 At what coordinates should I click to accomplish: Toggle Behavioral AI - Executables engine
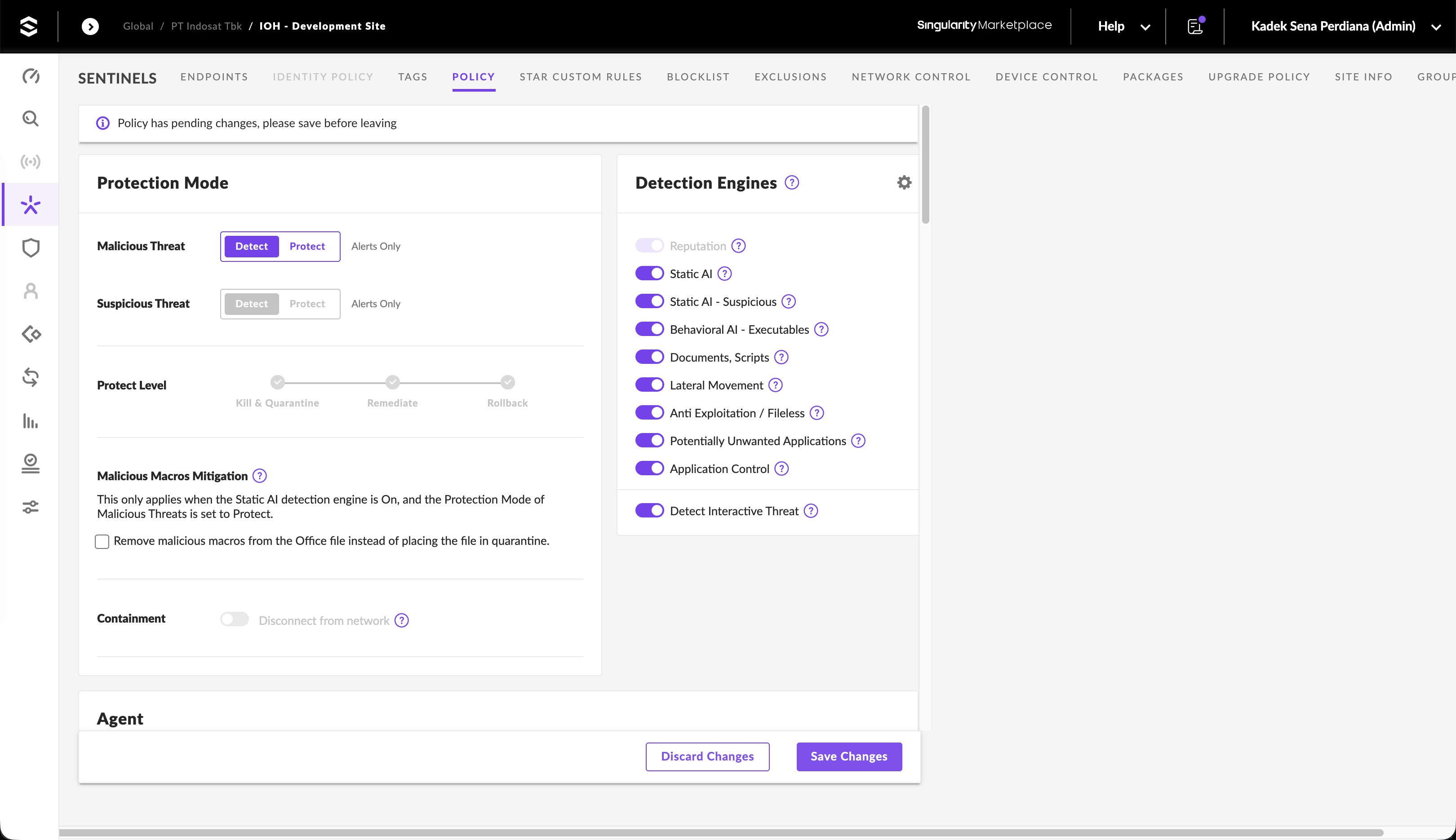pyautogui.click(x=650, y=329)
